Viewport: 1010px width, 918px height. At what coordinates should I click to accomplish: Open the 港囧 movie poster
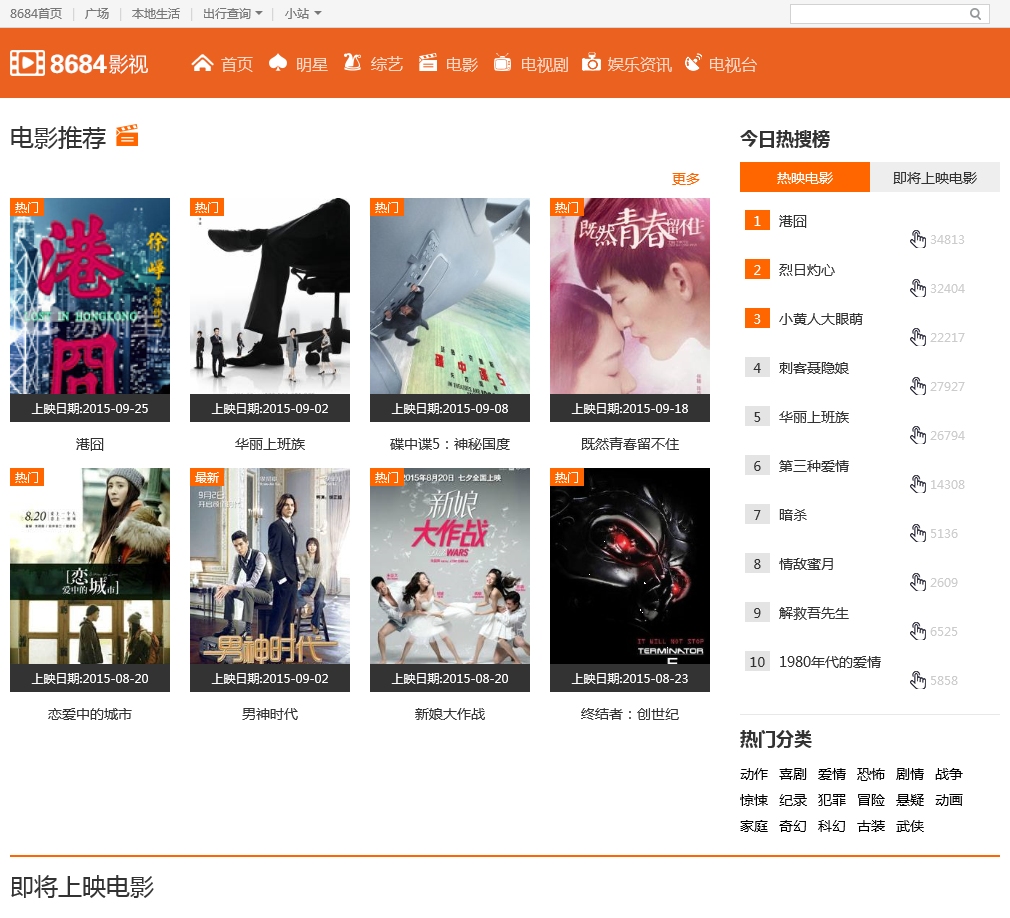[90, 309]
